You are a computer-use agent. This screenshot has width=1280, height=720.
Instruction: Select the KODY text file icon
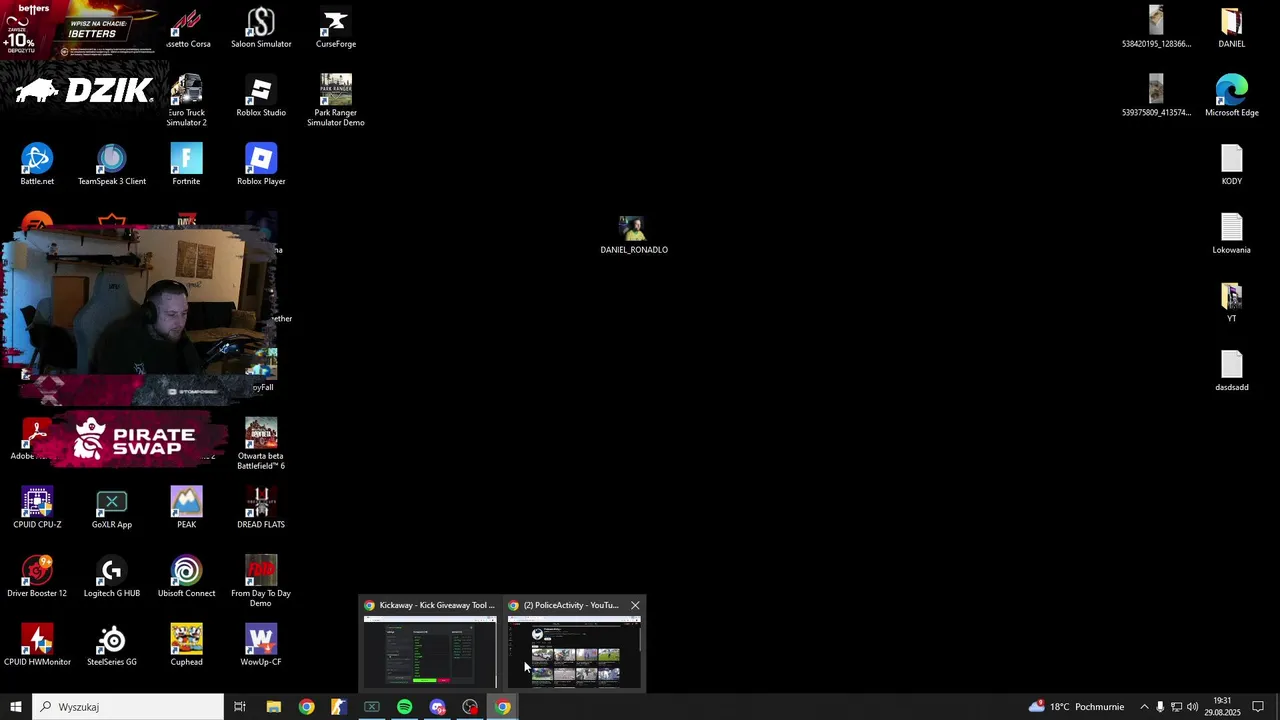point(1232,165)
